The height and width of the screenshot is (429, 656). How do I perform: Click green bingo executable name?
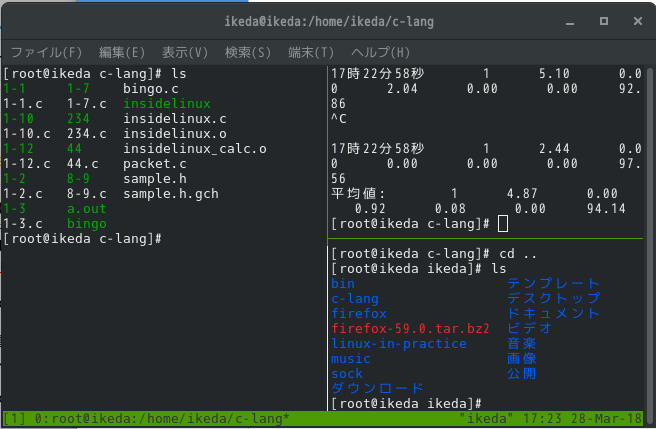pos(87,223)
